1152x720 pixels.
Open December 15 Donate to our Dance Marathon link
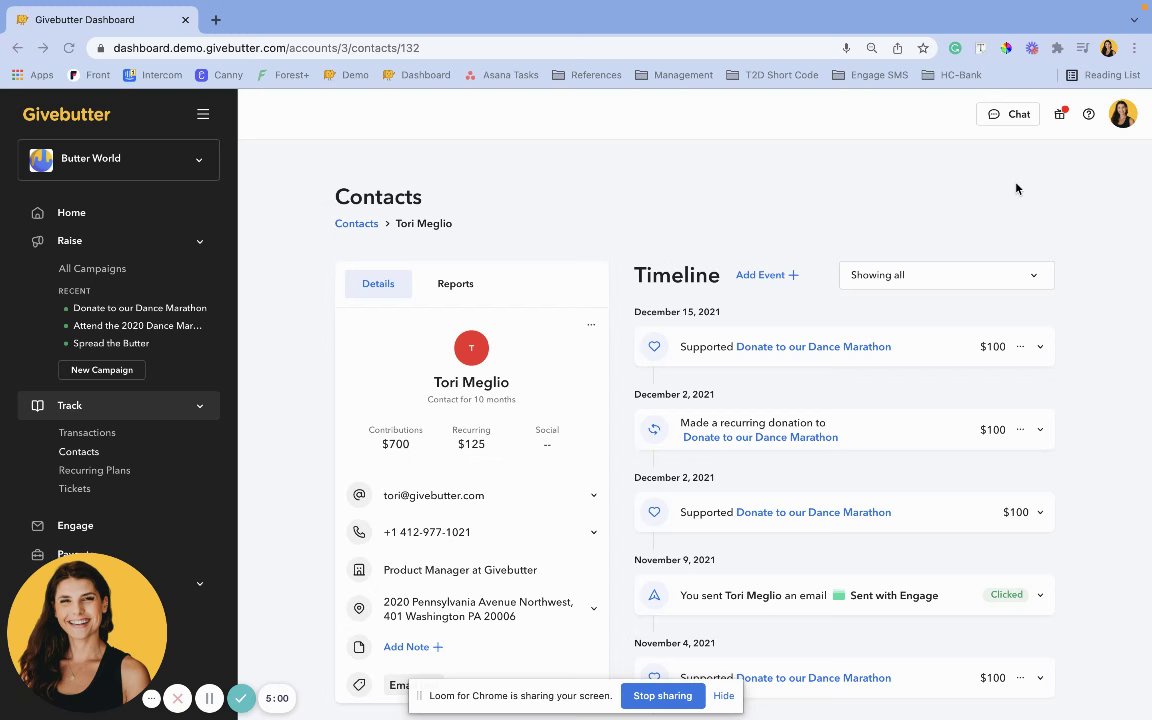pyautogui.click(x=813, y=347)
